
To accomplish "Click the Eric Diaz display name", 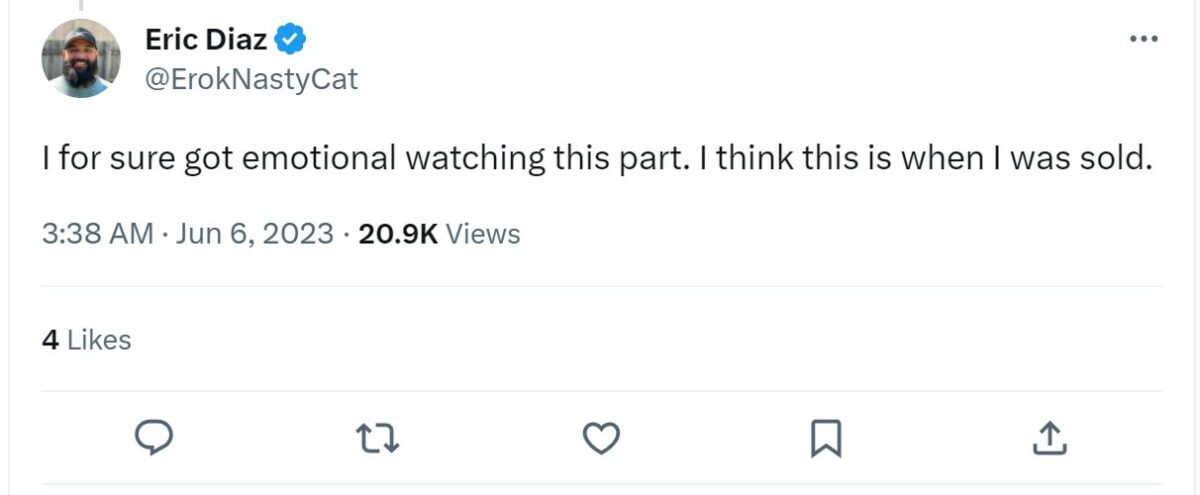I will tap(206, 40).
